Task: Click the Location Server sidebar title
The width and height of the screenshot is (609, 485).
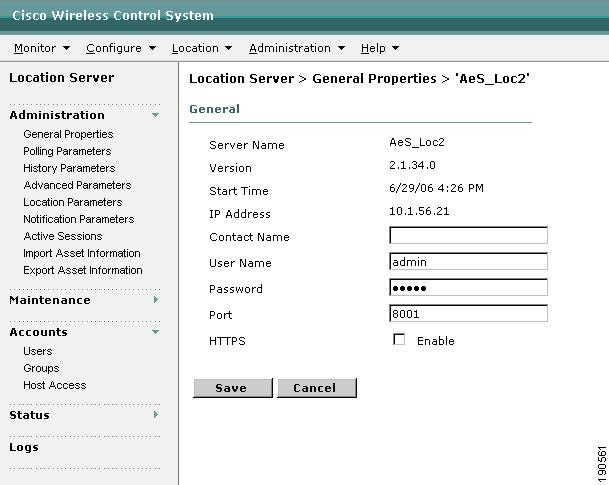Action: click(x=62, y=78)
